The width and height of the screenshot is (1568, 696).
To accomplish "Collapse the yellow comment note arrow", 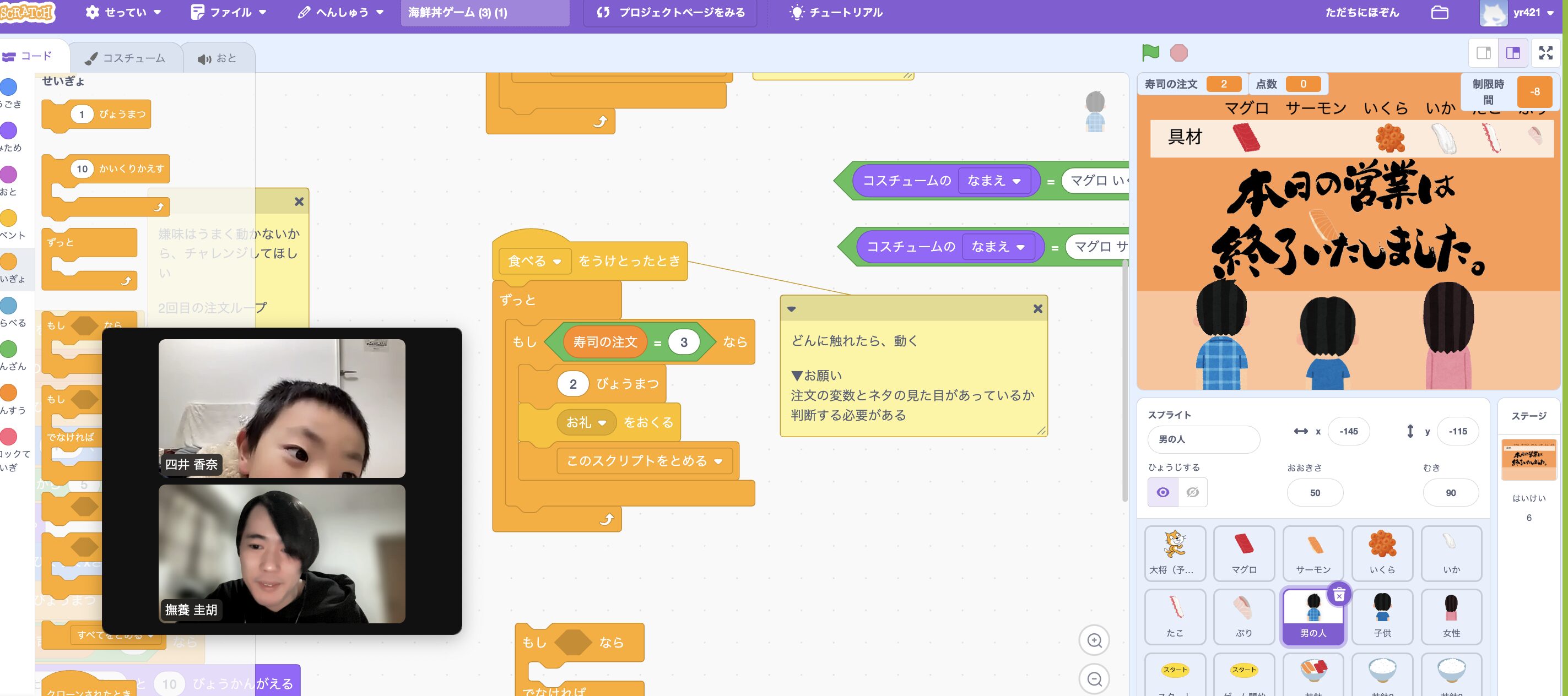I will [x=791, y=309].
